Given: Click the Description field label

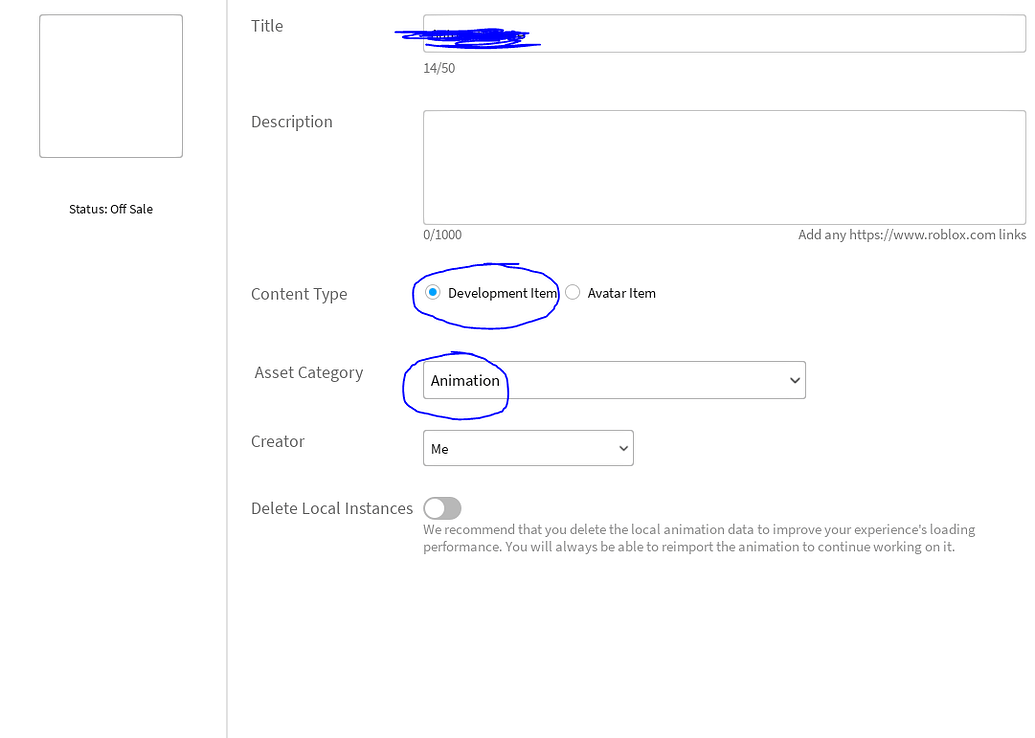Looking at the screenshot, I should (292, 122).
